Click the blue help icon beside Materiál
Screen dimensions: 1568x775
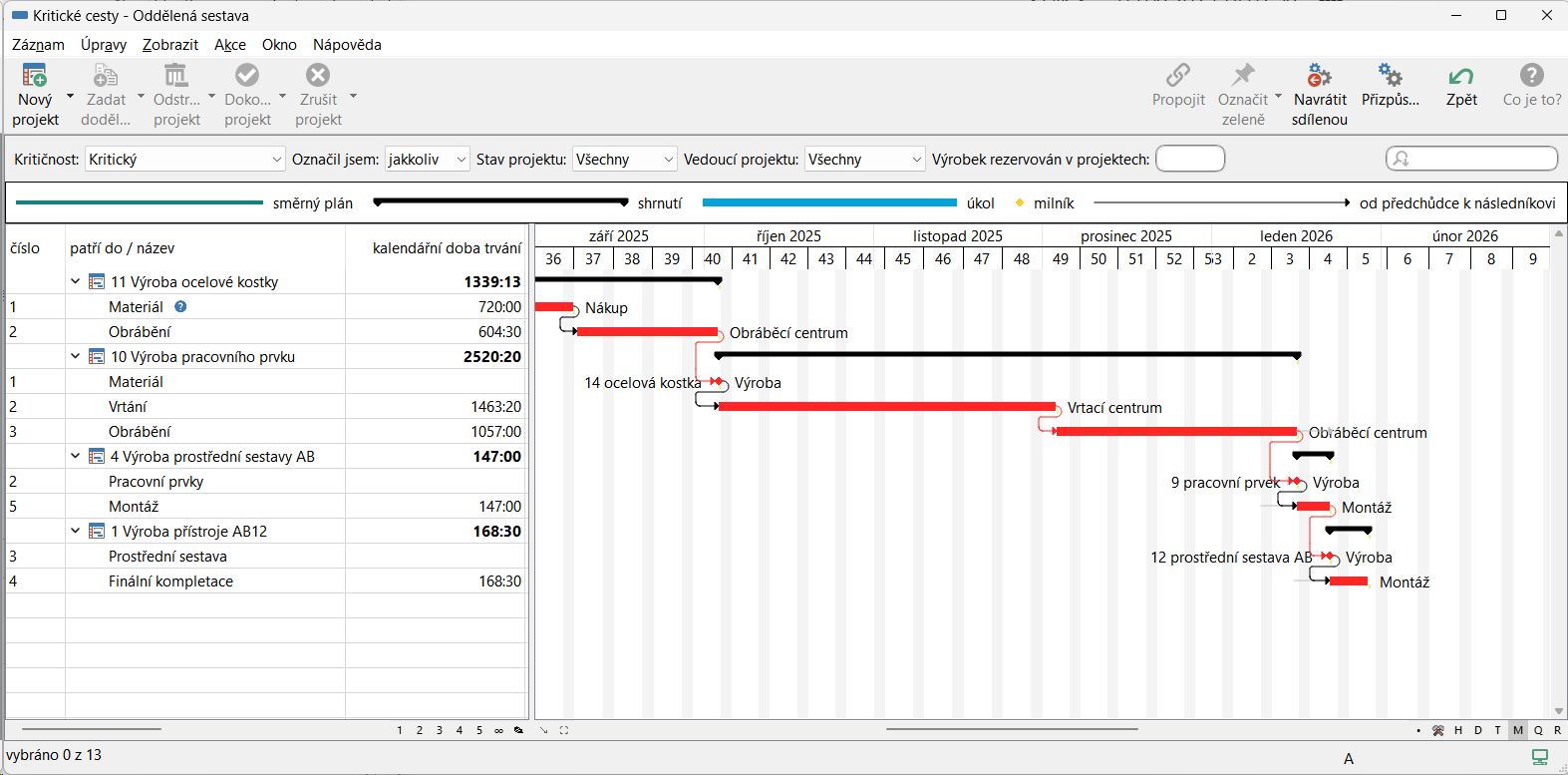click(180, 307)
